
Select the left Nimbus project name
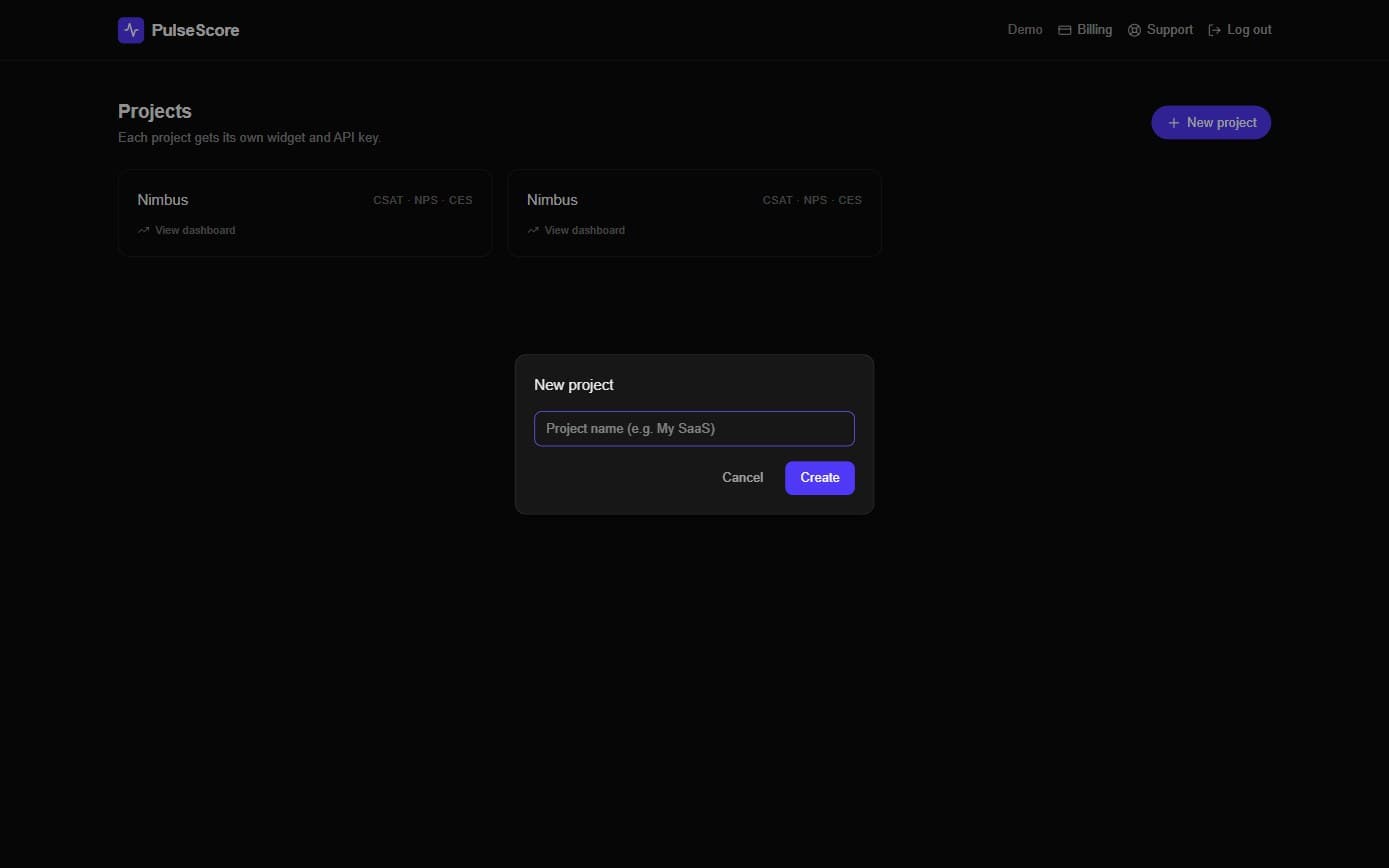pyautogui.click(x=163, y=200)
